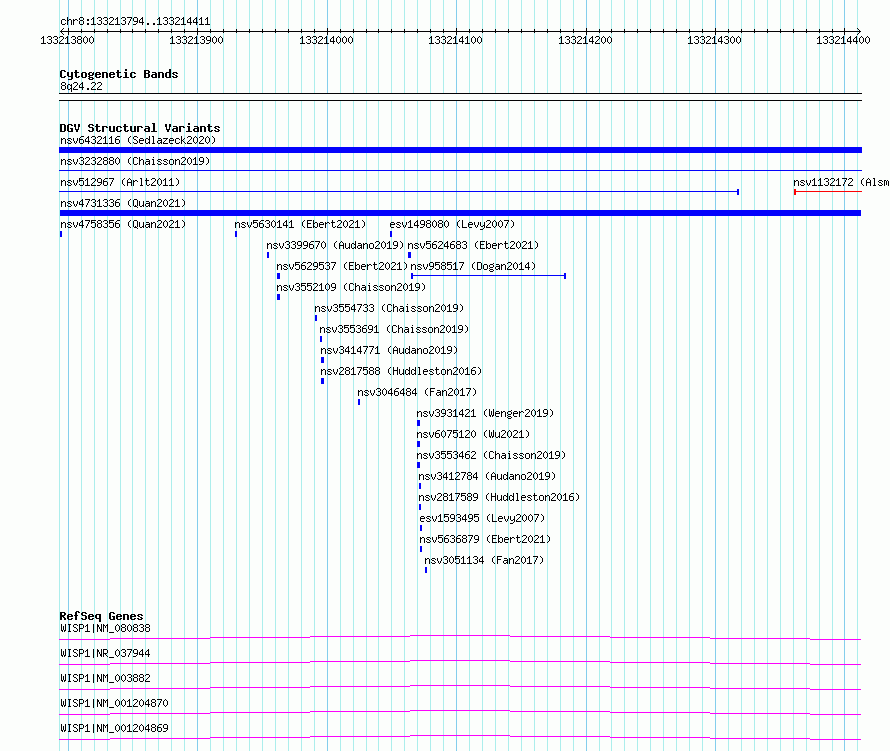Click nsv3414771 (Audano2019) label

point(389,350)
